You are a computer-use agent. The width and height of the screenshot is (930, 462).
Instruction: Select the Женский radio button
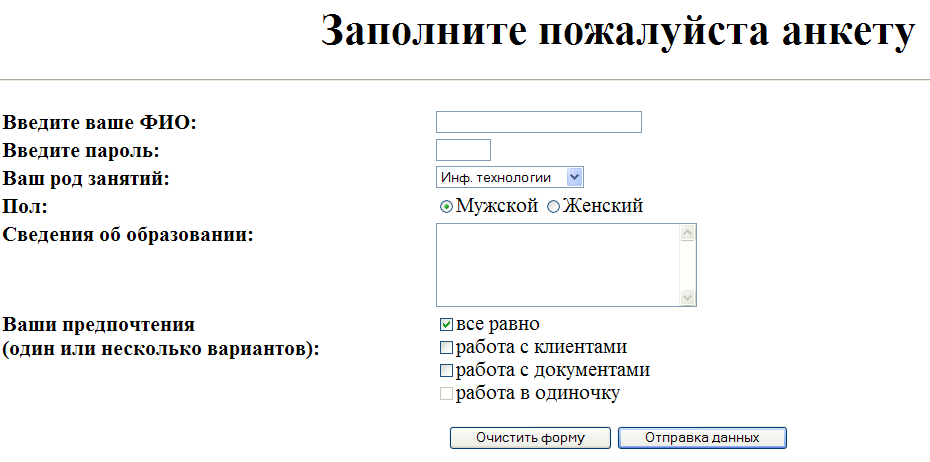click(553, 207)
